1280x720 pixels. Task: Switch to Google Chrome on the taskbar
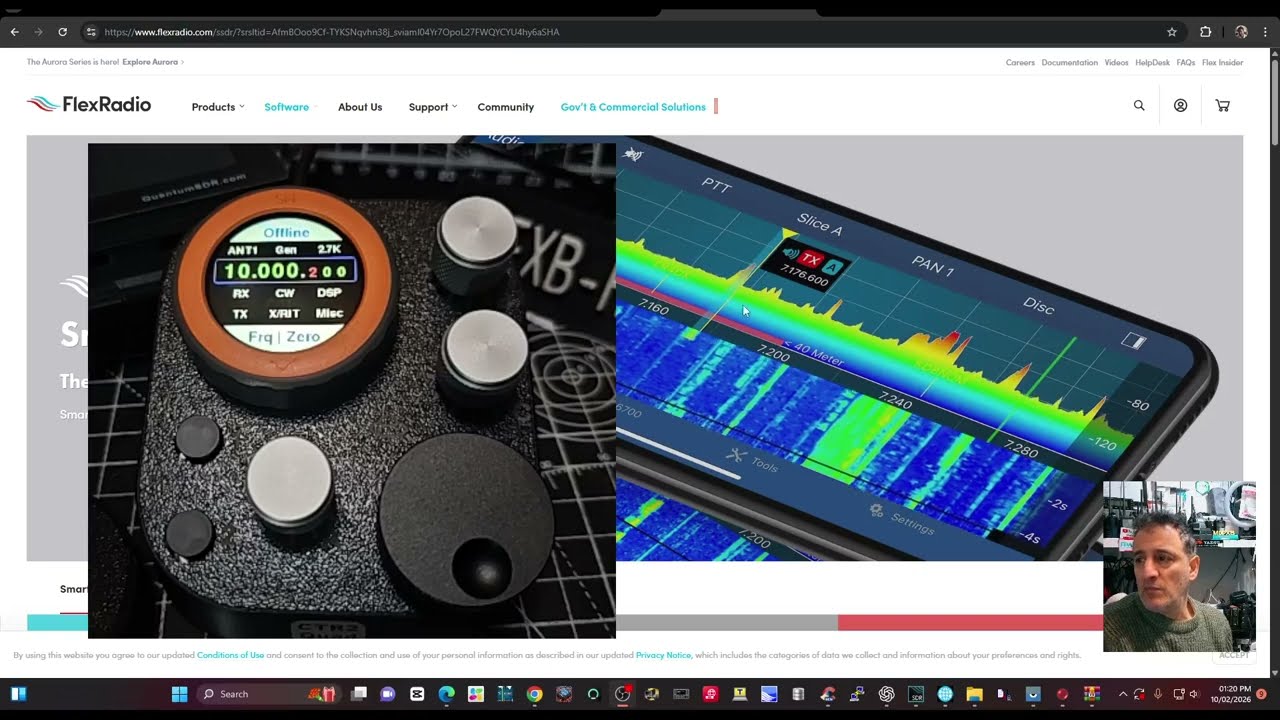535,694
